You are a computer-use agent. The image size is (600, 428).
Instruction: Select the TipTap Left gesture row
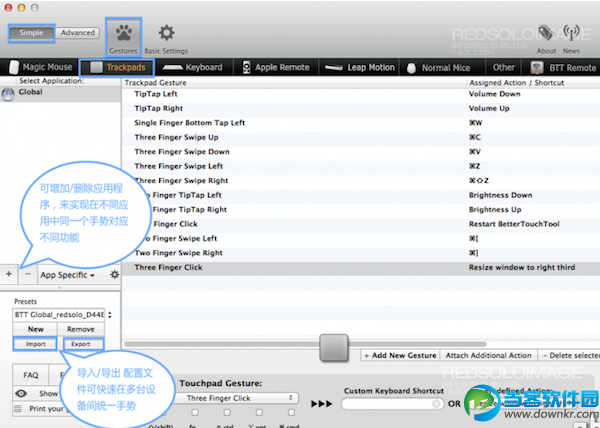tap(361, 94)
